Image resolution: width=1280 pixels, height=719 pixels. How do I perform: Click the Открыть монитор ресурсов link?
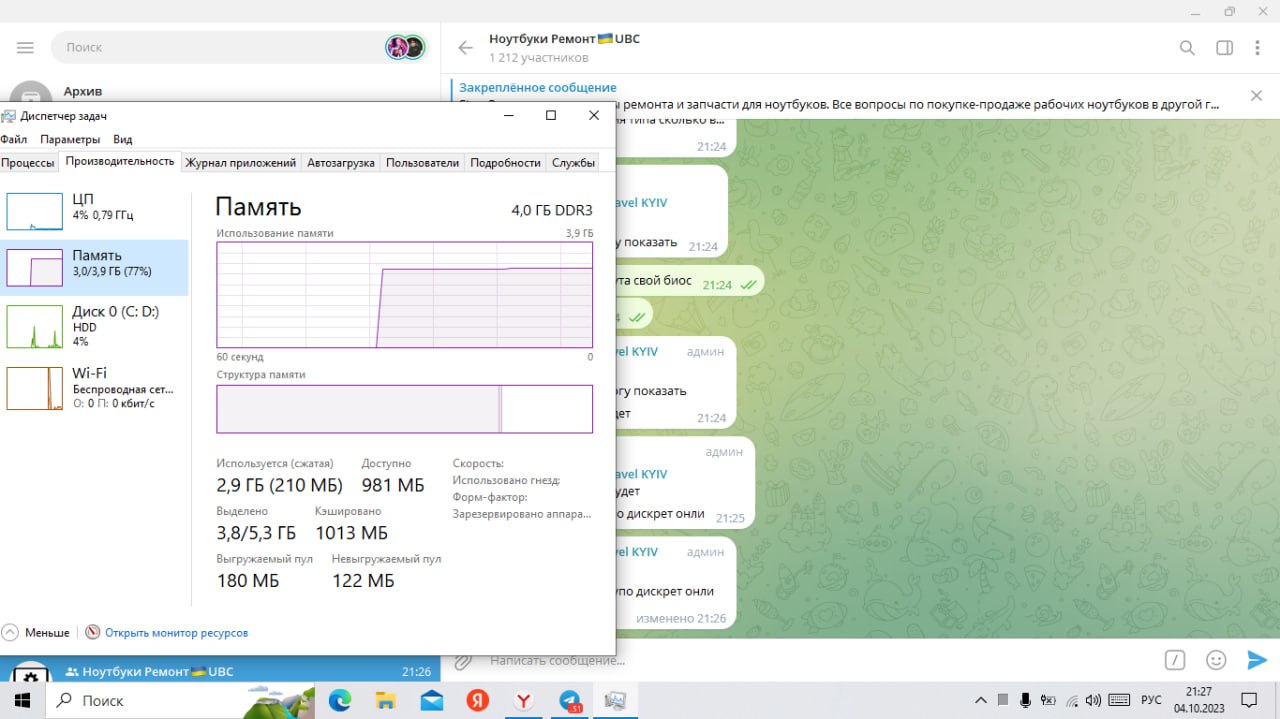tap(176, 633)
